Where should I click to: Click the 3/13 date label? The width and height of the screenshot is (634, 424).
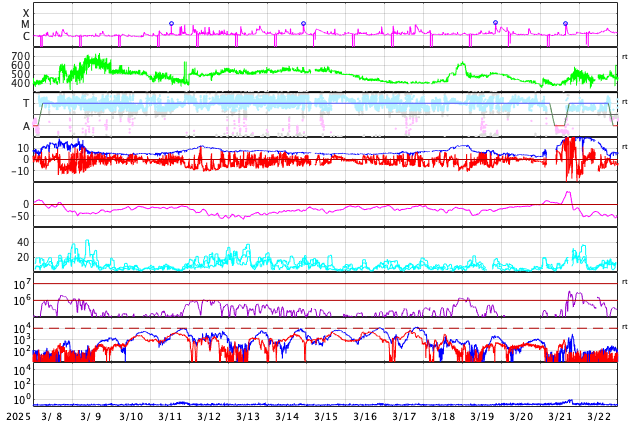(248, 417)
